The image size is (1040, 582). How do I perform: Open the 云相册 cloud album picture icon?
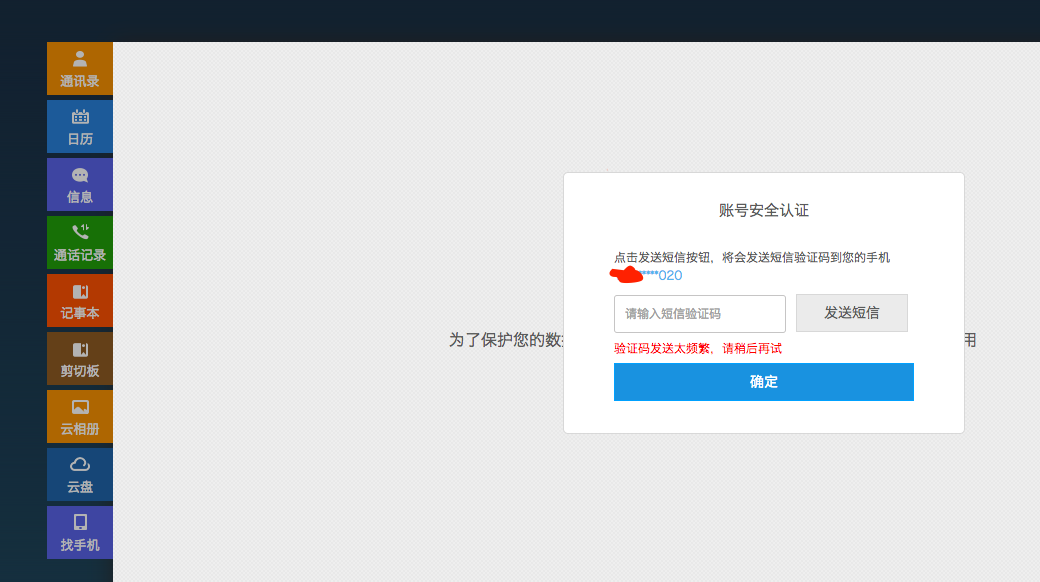80,405
